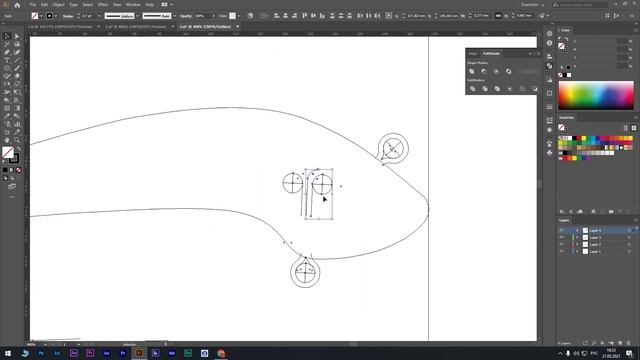Expand Layer 2 contents arrow
Image resolution: width=640 pixels, height=360 pixels.
(x=577, y=244)
